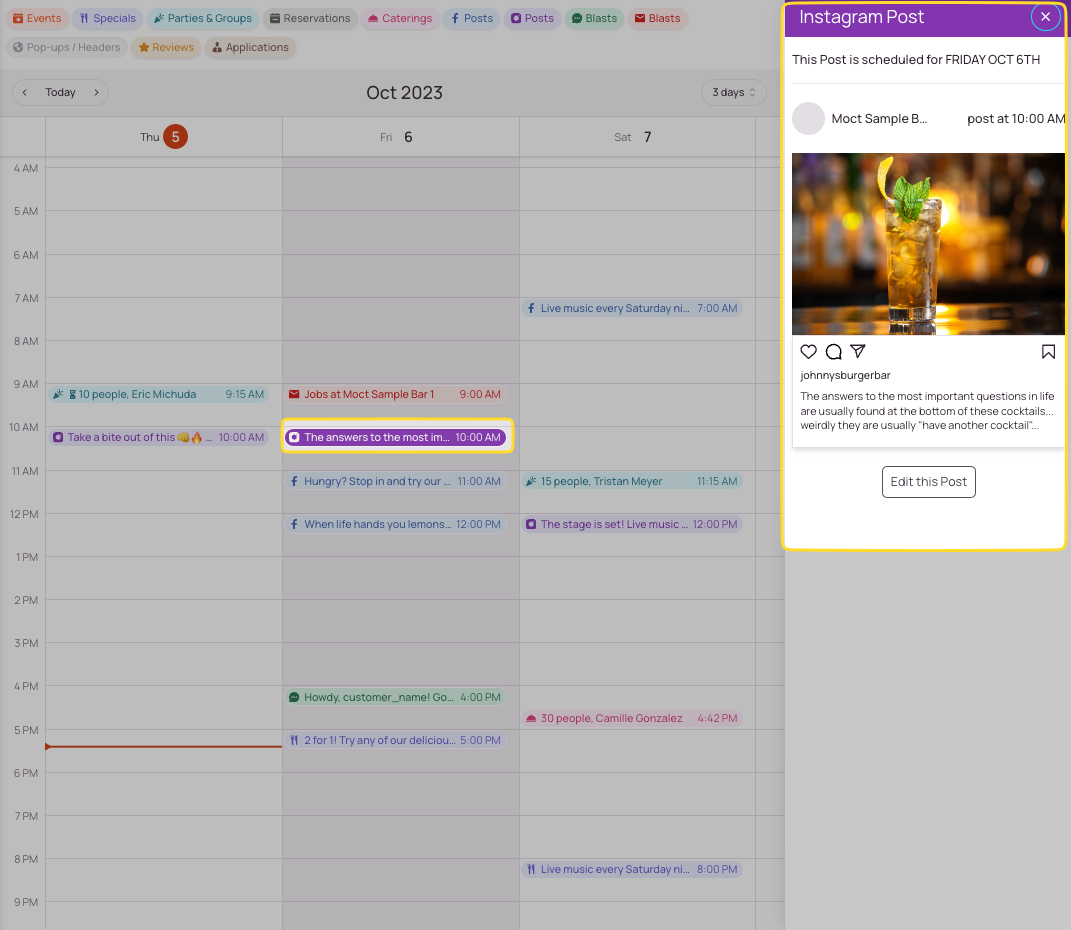Open Howdy, customer_name! SMS blast at 4:00 PM
Viewport: 1071px width, 930px height.
pyautogui.click(x=395, y=697)
